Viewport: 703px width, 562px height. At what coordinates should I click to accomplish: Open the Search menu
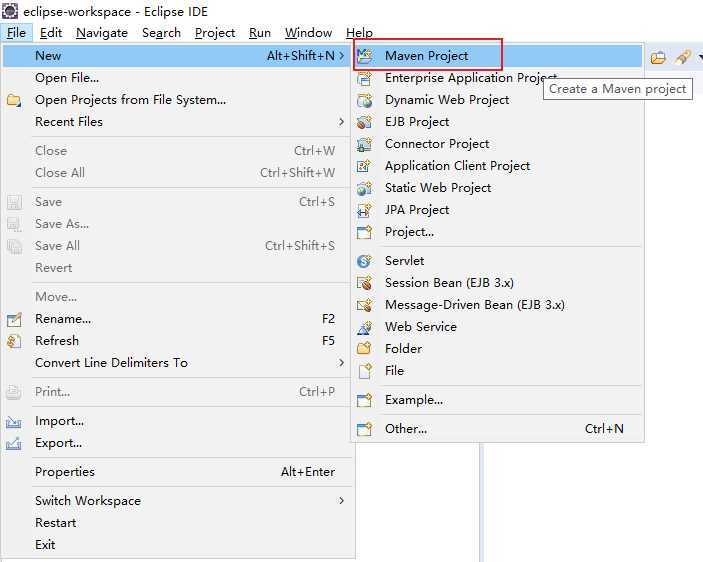click(161, 33)
